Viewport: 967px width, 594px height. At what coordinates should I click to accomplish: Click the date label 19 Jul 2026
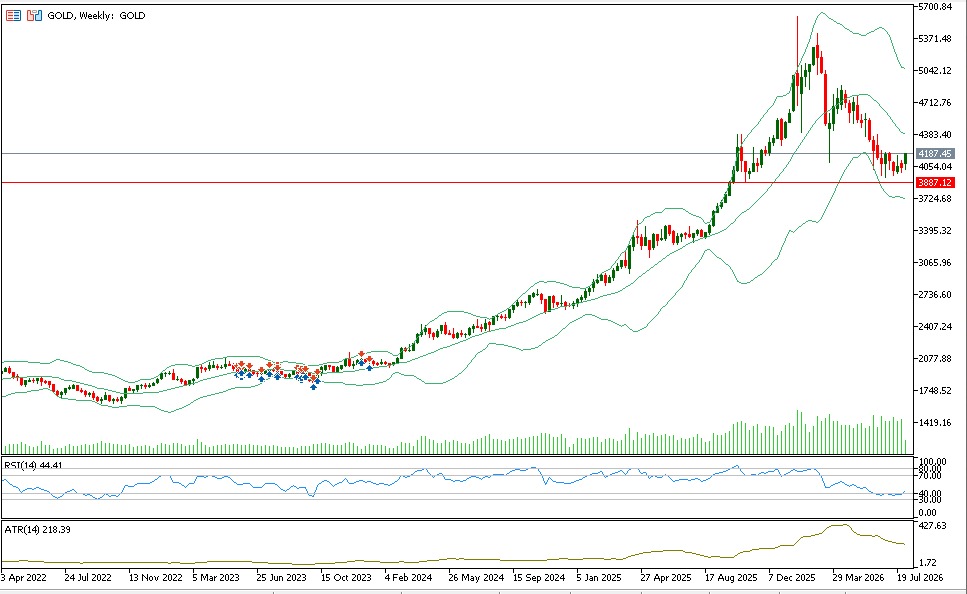coord(920,578)
